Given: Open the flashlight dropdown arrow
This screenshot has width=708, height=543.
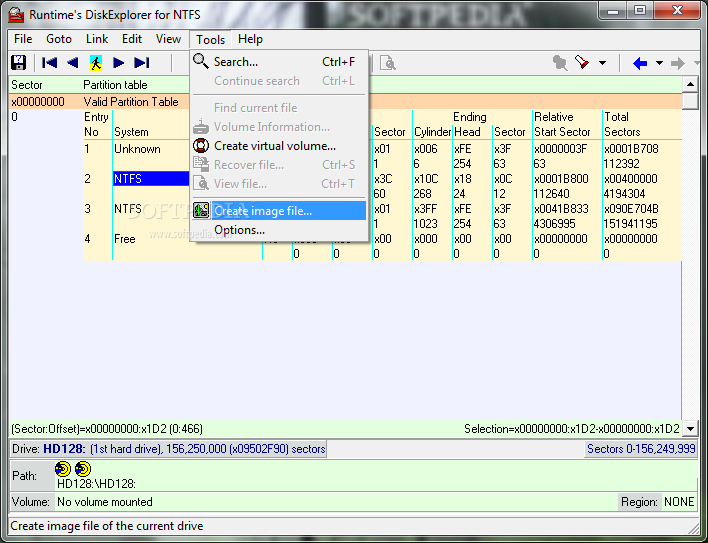Looking at the screenshot, I should pos(602,63).
